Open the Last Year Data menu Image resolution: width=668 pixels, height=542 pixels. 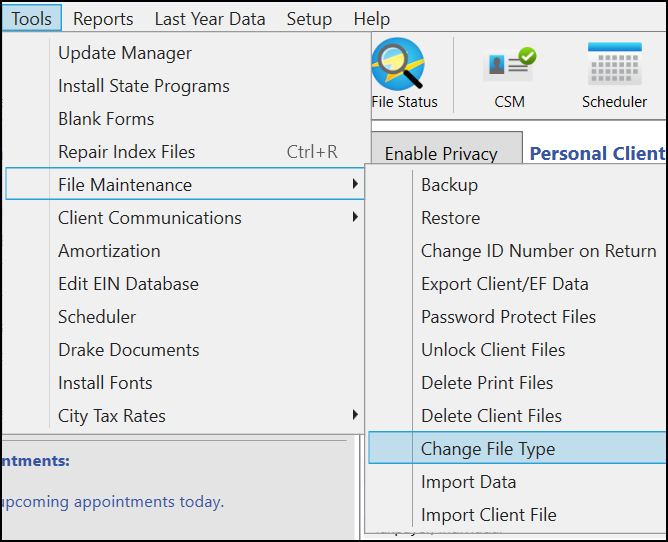pyautogui.click(x=210, y=19)
